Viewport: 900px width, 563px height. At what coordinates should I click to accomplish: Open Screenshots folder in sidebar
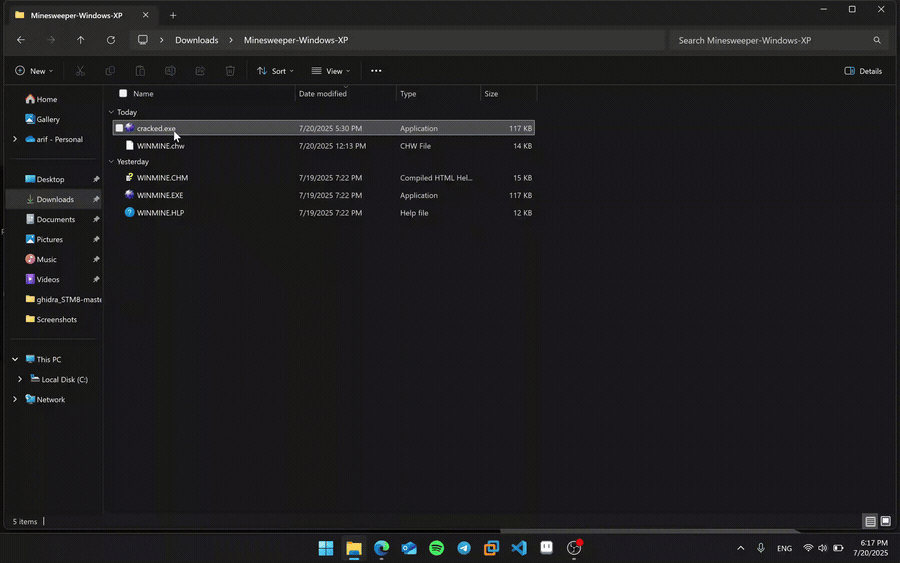(x=55, y=320)
